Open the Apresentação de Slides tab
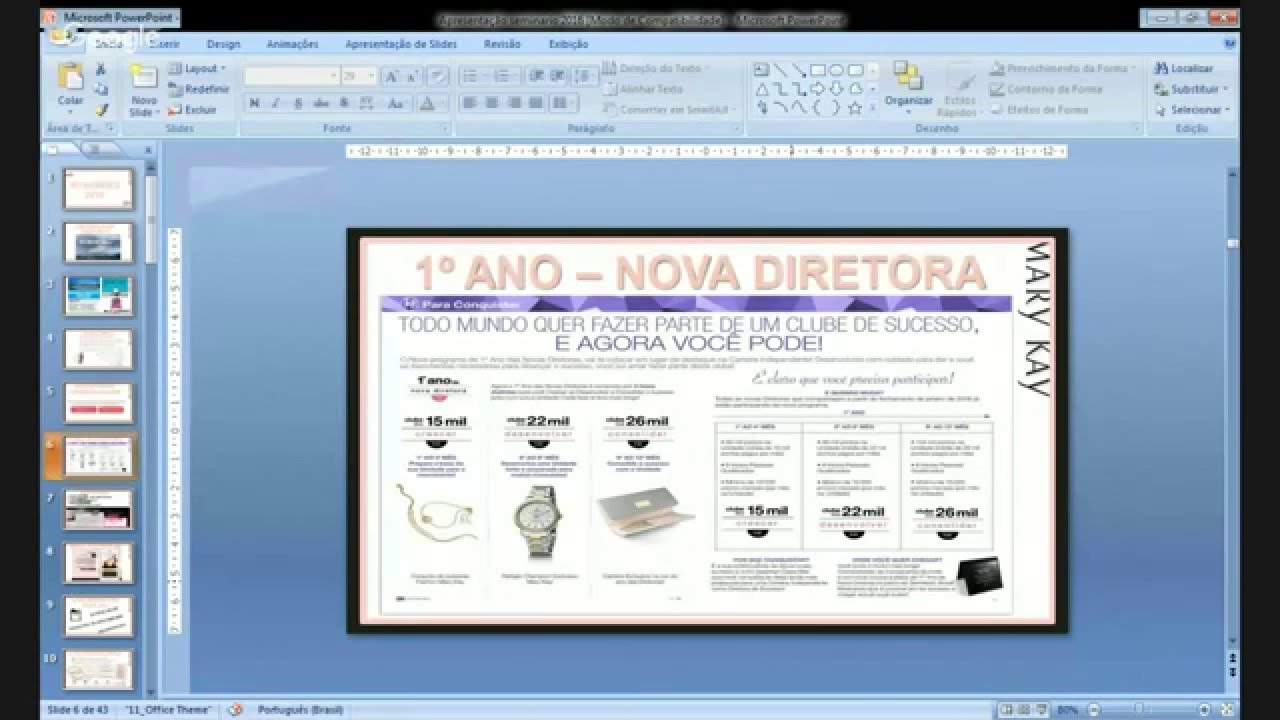The image size is (1280, 720). click(401, 44)
